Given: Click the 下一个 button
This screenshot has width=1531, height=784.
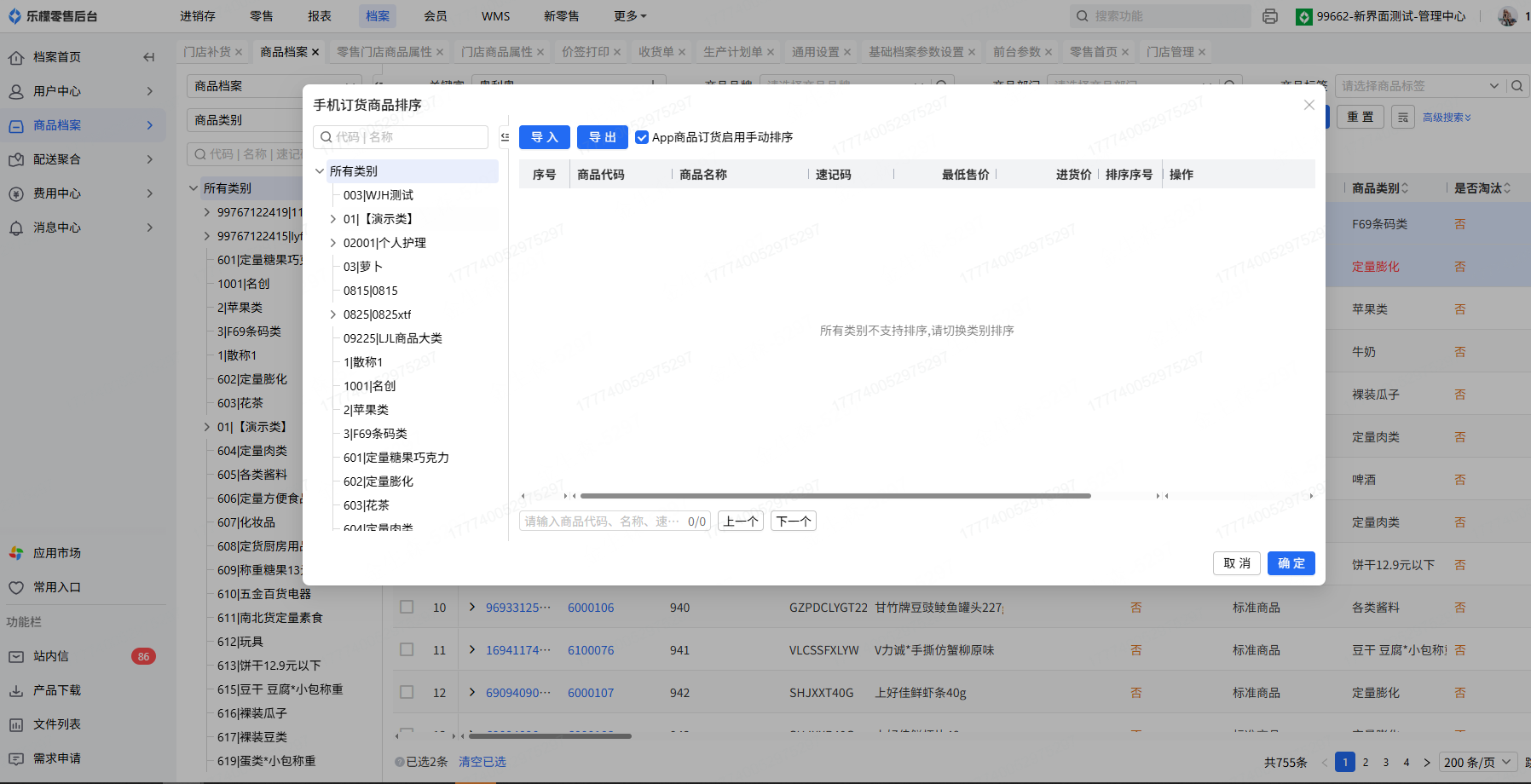Looking at the screenshot, I should pyautogui.click(x=794, y=522).
